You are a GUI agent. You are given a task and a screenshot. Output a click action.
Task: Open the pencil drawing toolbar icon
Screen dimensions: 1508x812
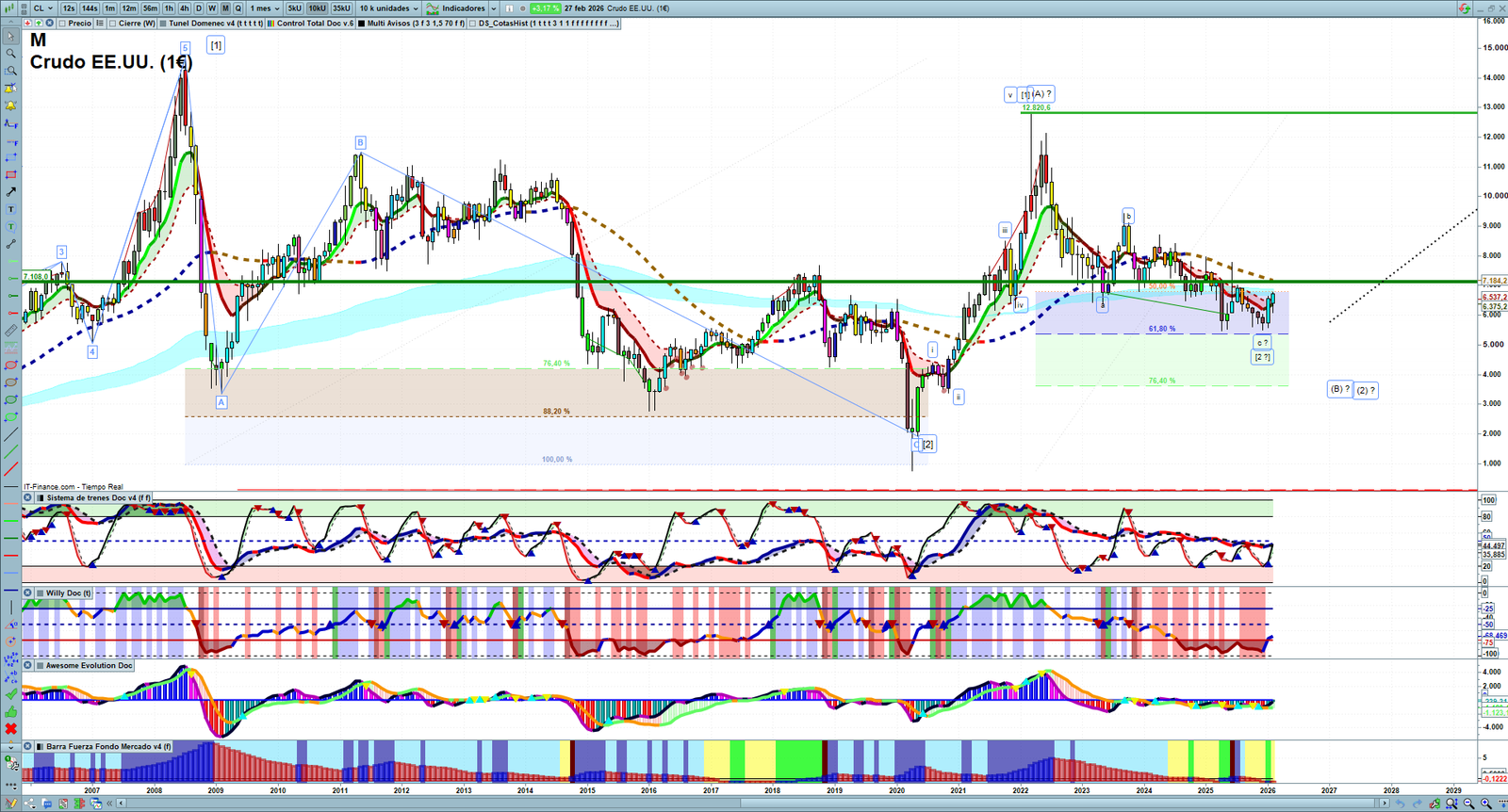10,804
